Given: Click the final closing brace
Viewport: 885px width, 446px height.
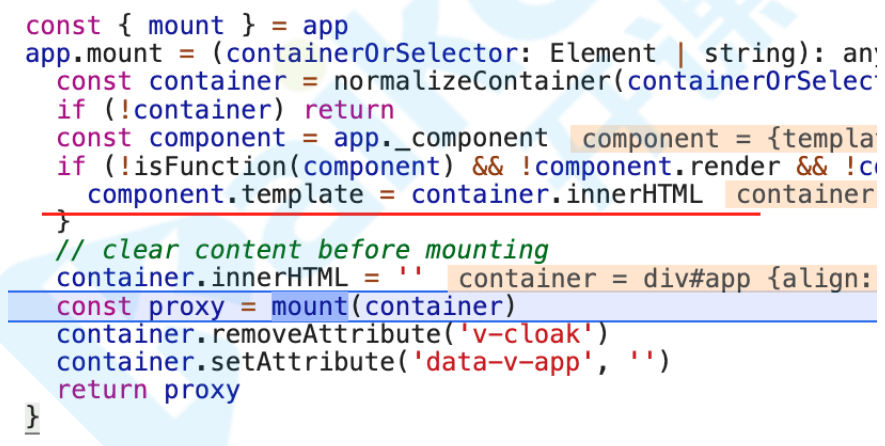Looking at the screenshot, I should (32, 419).
